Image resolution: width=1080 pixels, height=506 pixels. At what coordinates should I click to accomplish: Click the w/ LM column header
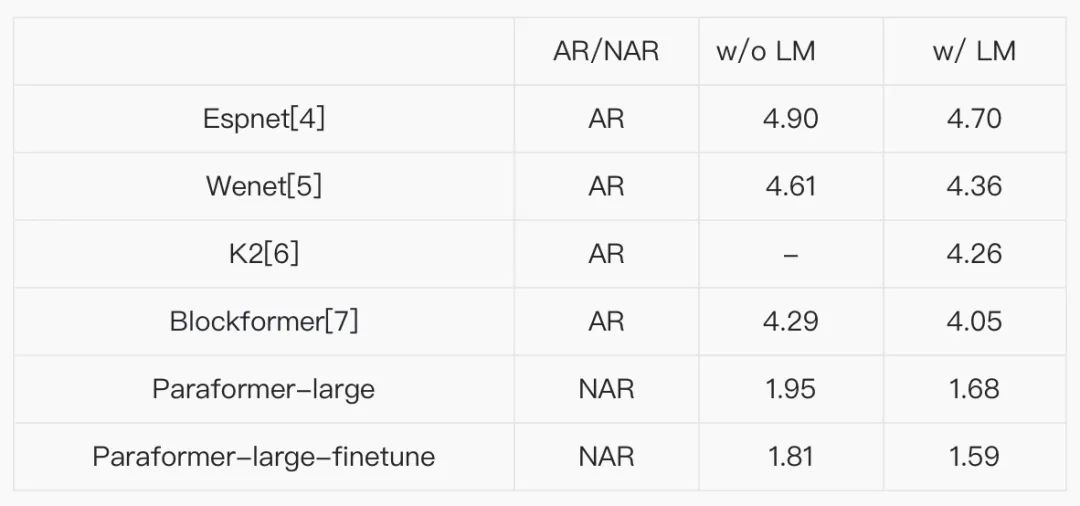[x=974, y=52]
